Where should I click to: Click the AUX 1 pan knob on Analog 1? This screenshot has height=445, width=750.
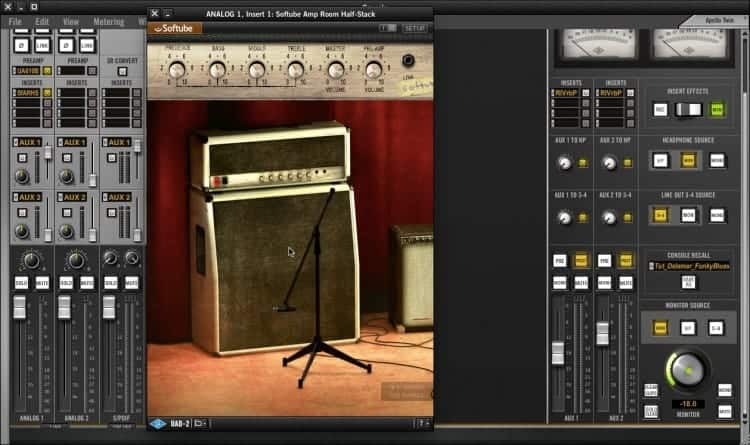click(22, 177)
